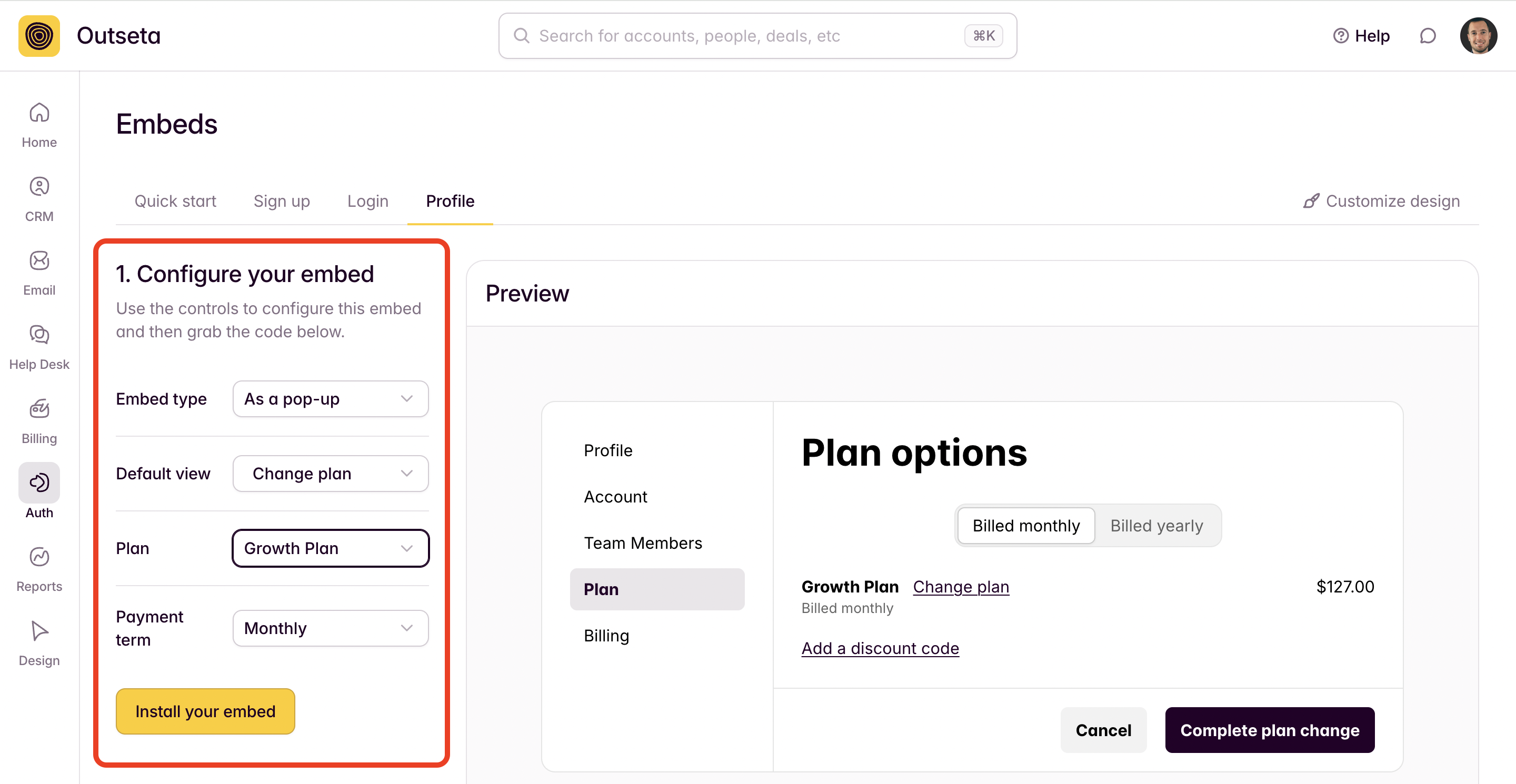Open Help Desk from sidebar
Image resolution: width=1516 pixels, height=784 pixels.
pyautogui.click(x=39, y=335)
